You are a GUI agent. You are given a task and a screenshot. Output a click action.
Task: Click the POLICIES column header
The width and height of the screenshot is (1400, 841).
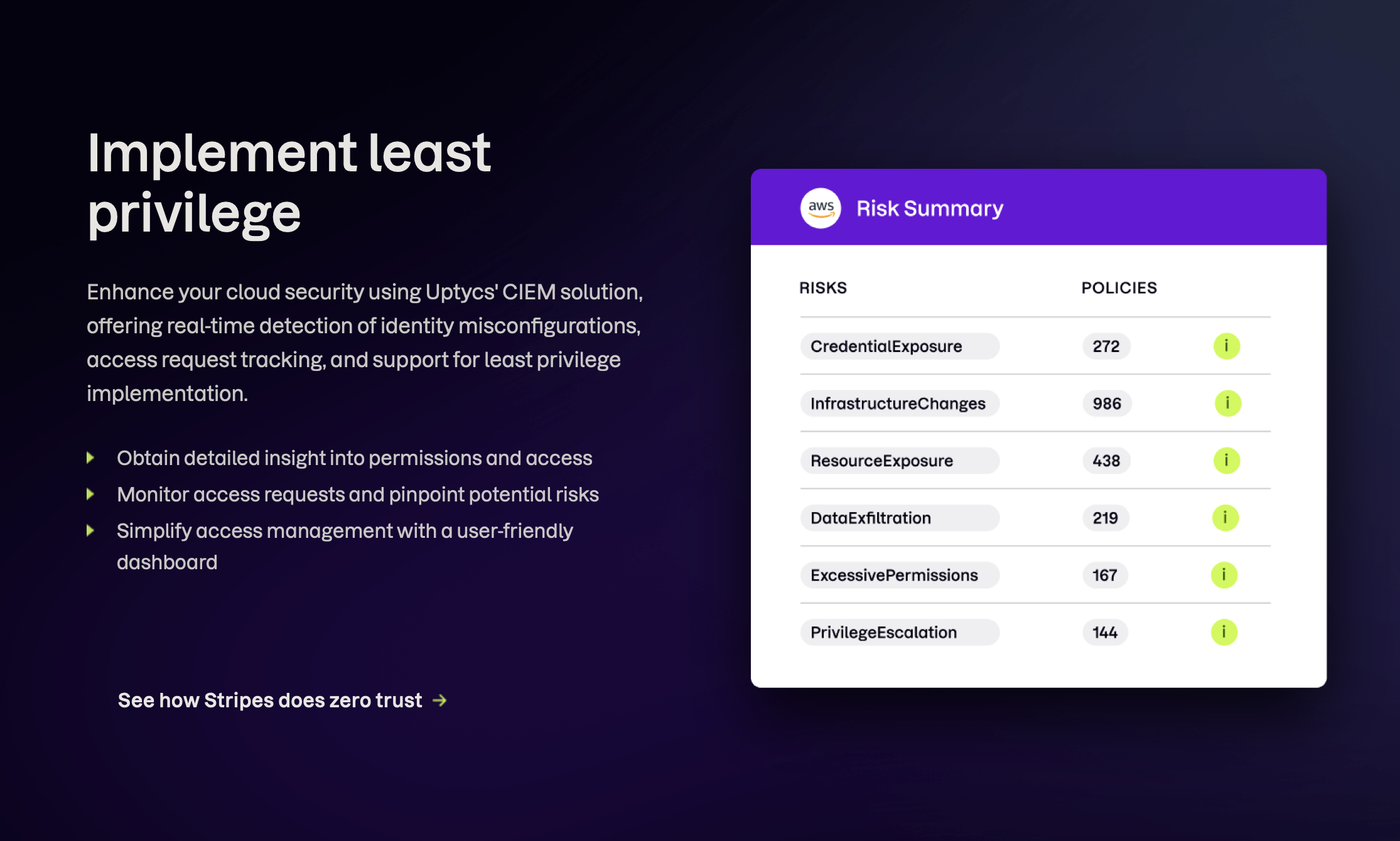pos(1119,288)
